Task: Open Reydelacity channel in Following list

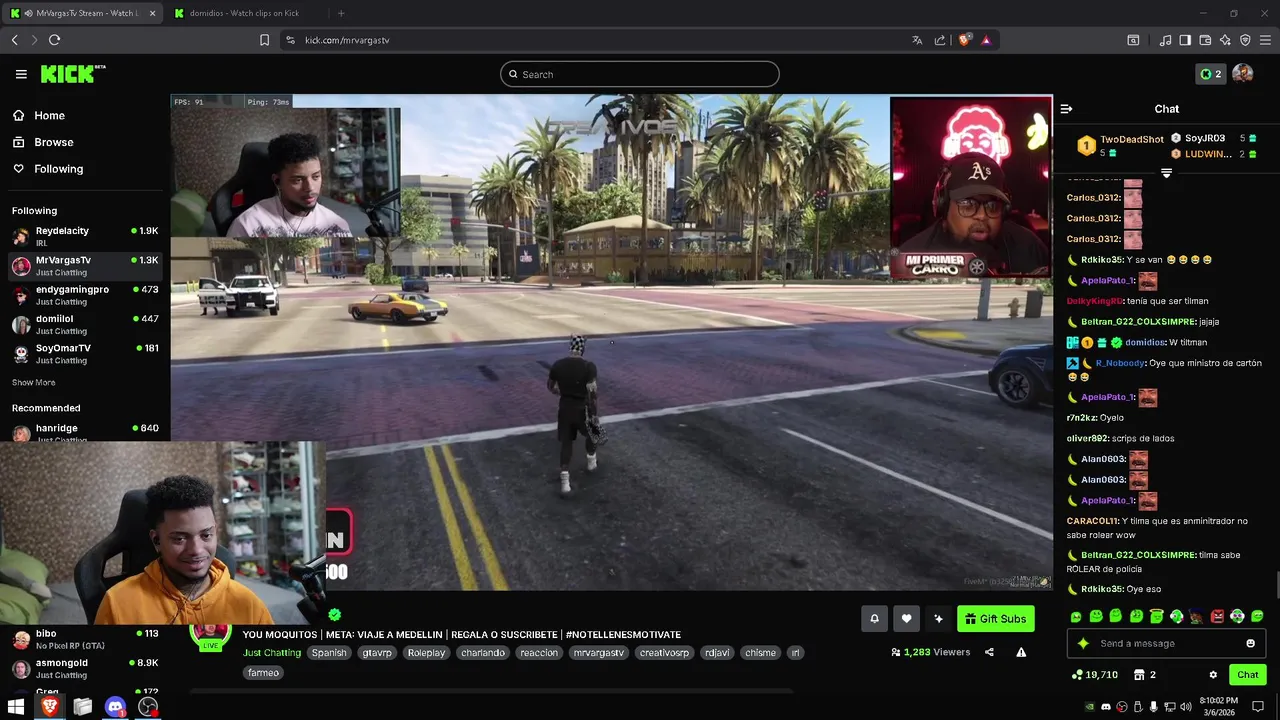Action: (x=85, y=236)
